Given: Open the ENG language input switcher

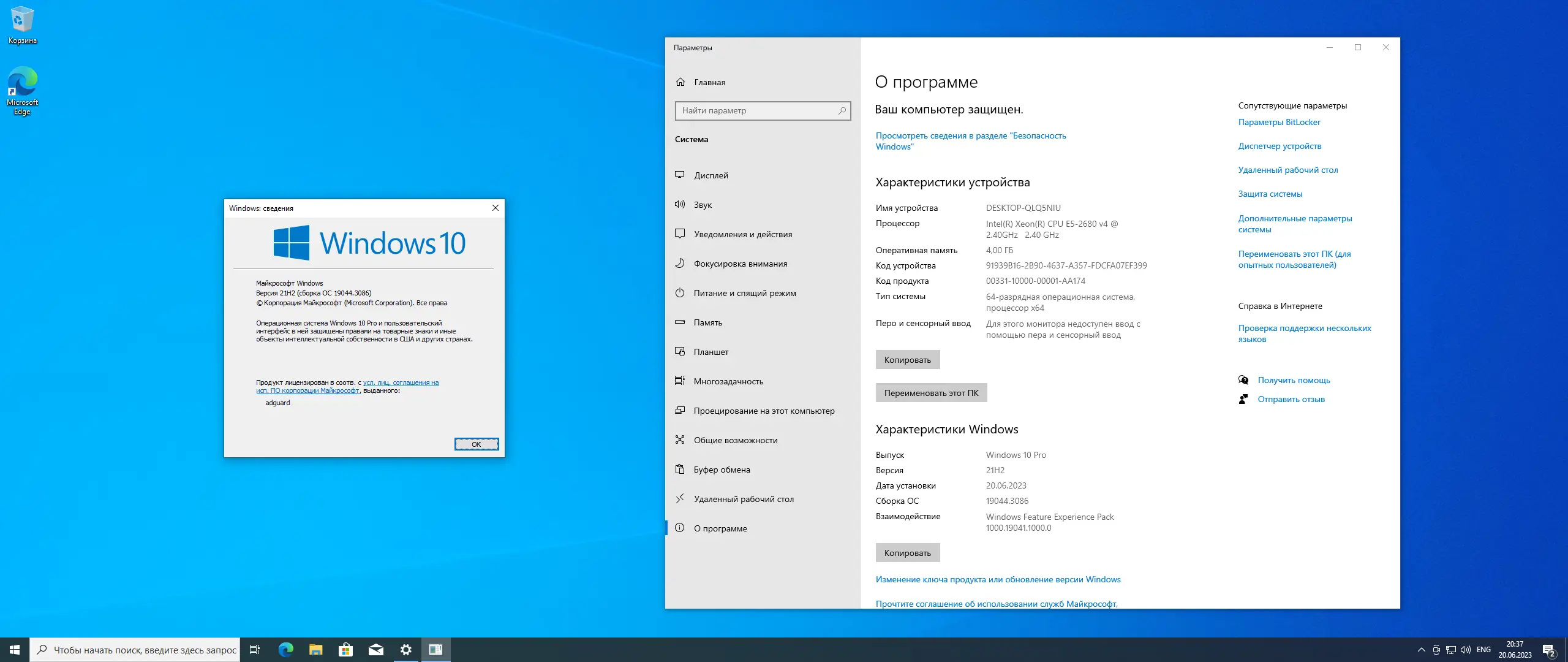Looking at the screenshot, I should (x=1483, y=650).
